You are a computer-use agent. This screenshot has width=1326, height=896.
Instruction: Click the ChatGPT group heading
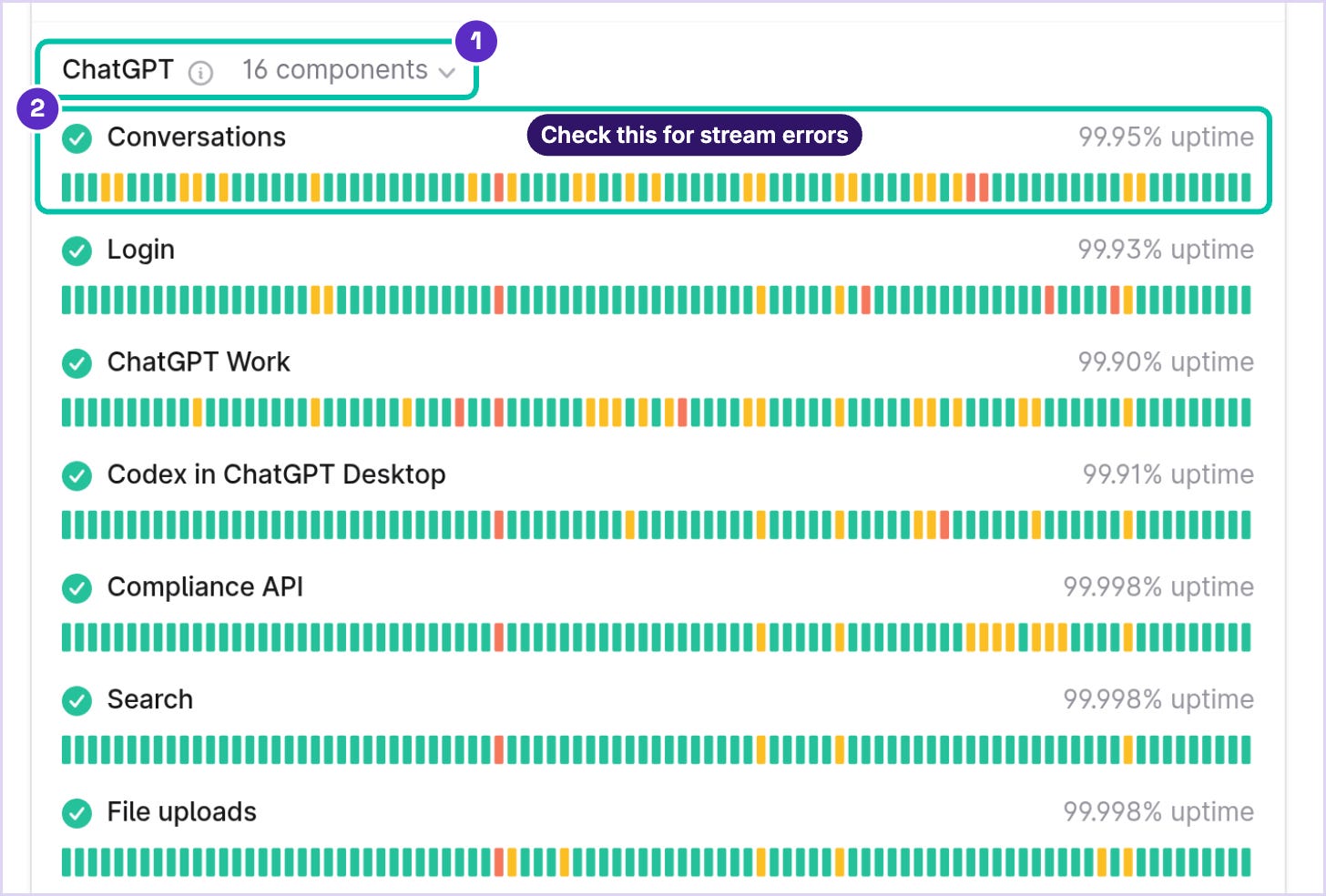[x=117, y=69]
